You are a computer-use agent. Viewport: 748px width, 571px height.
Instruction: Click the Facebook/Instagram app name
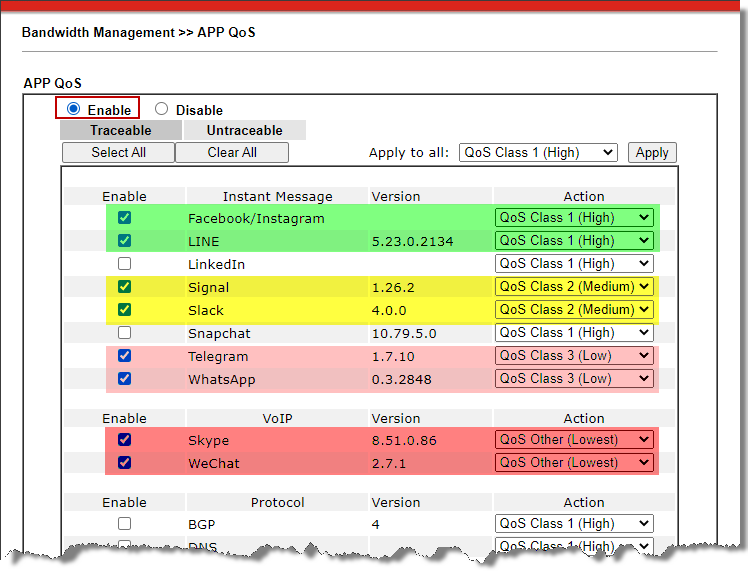(x=256, y=218)
